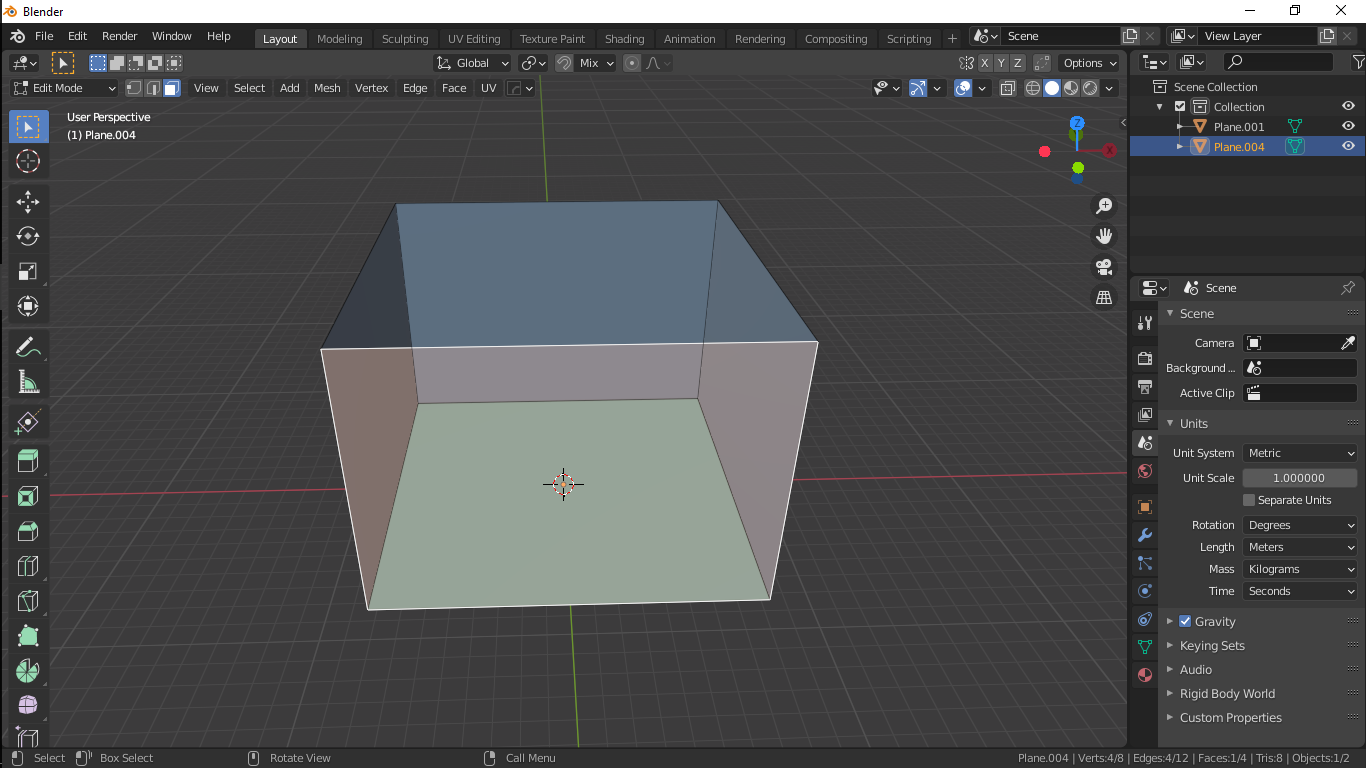Switch to face select mode
Screen dimensions: 1370x768
click(x=172, y=88)
